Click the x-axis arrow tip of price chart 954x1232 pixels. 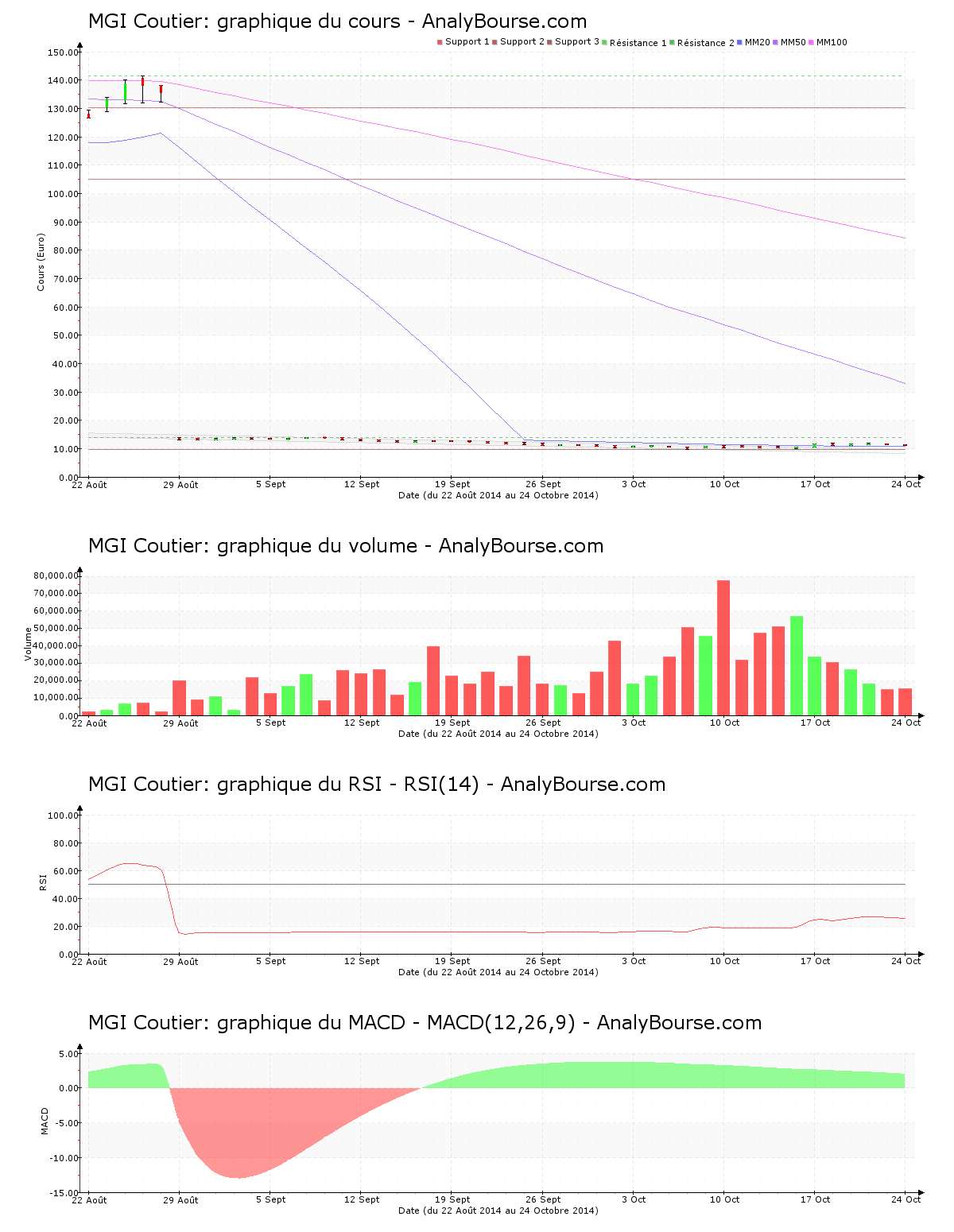pyautogui.click(x=921, y=477)
